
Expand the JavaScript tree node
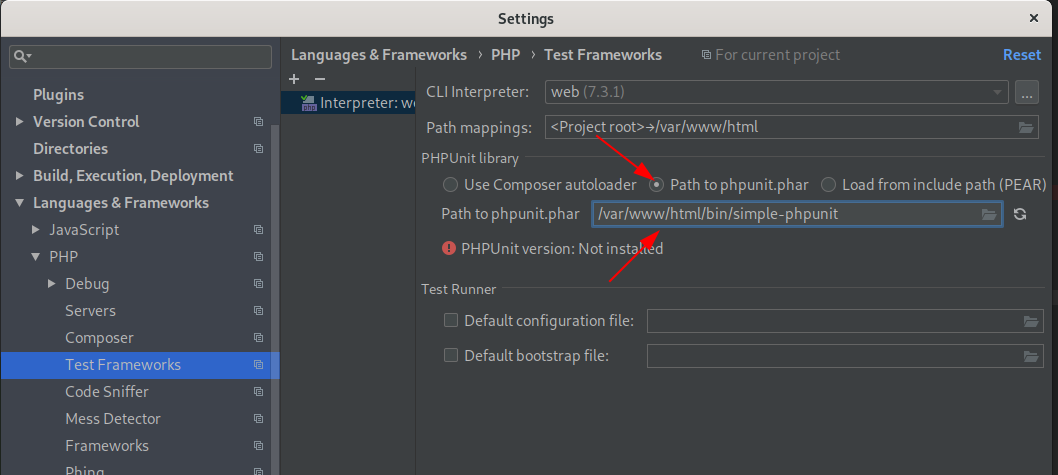[x=36, y=229]
